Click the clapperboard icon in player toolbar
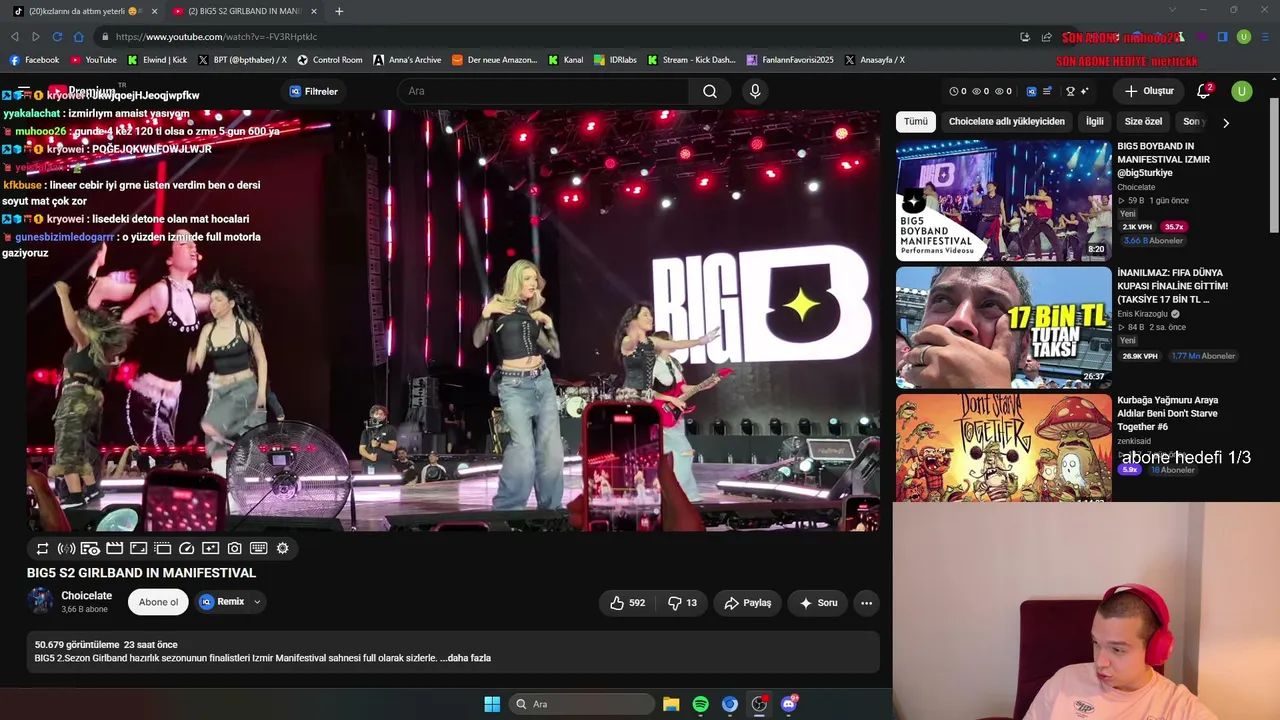Viewport: 1280px width, 720px height. point(114,548)
